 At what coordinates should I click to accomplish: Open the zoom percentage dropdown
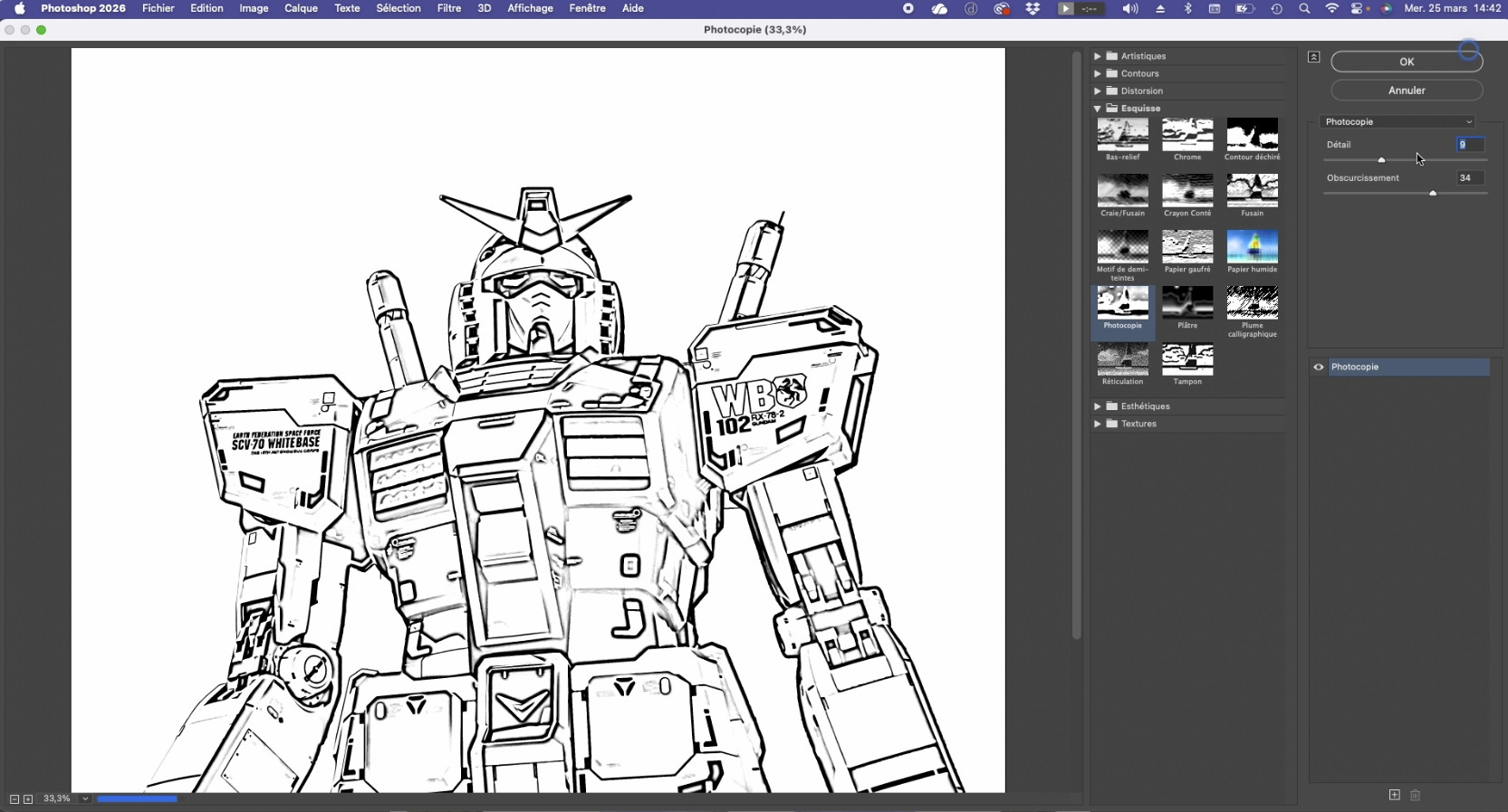[85, 799]
